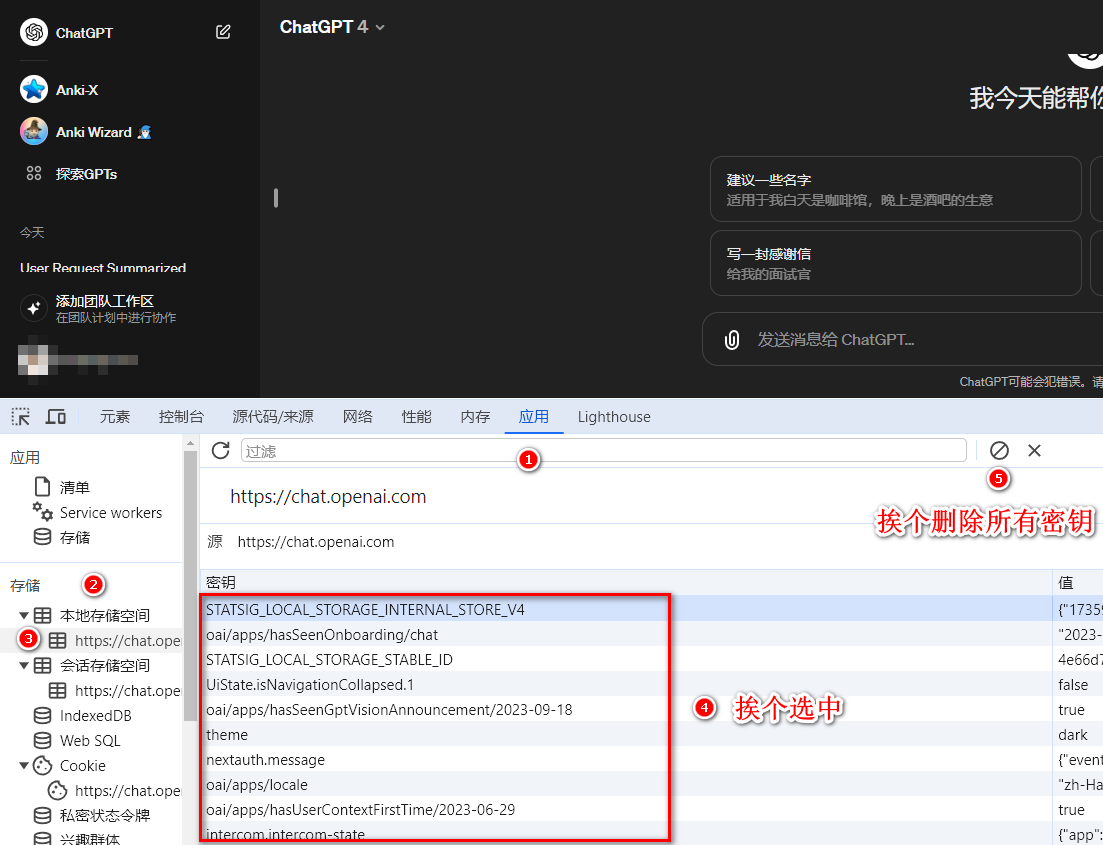Open the ChatGPT logo in the sidebar
Image resolution: width=1103 pixels, height=845 pixels.
point(34,32)
